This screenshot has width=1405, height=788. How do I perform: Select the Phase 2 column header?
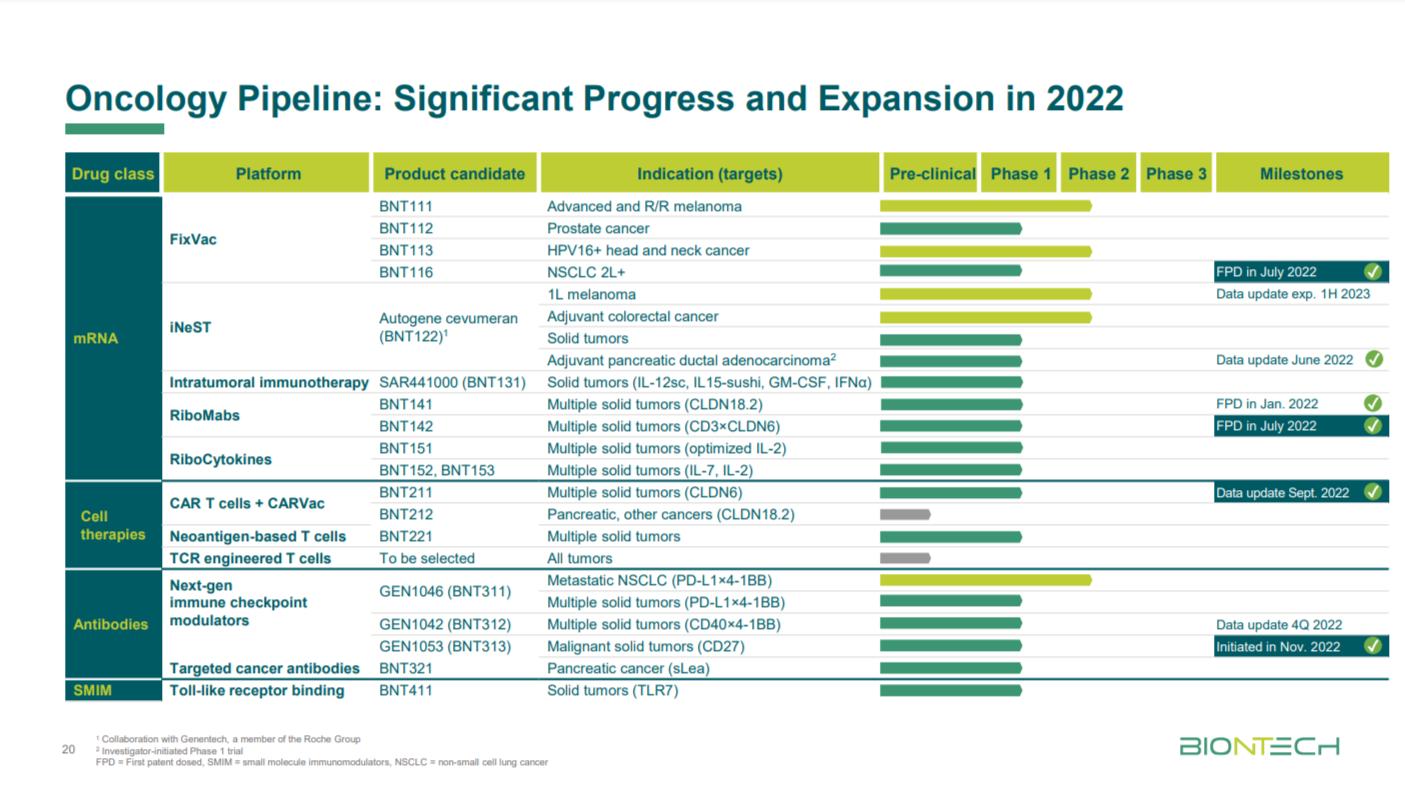pos(1098,173)
